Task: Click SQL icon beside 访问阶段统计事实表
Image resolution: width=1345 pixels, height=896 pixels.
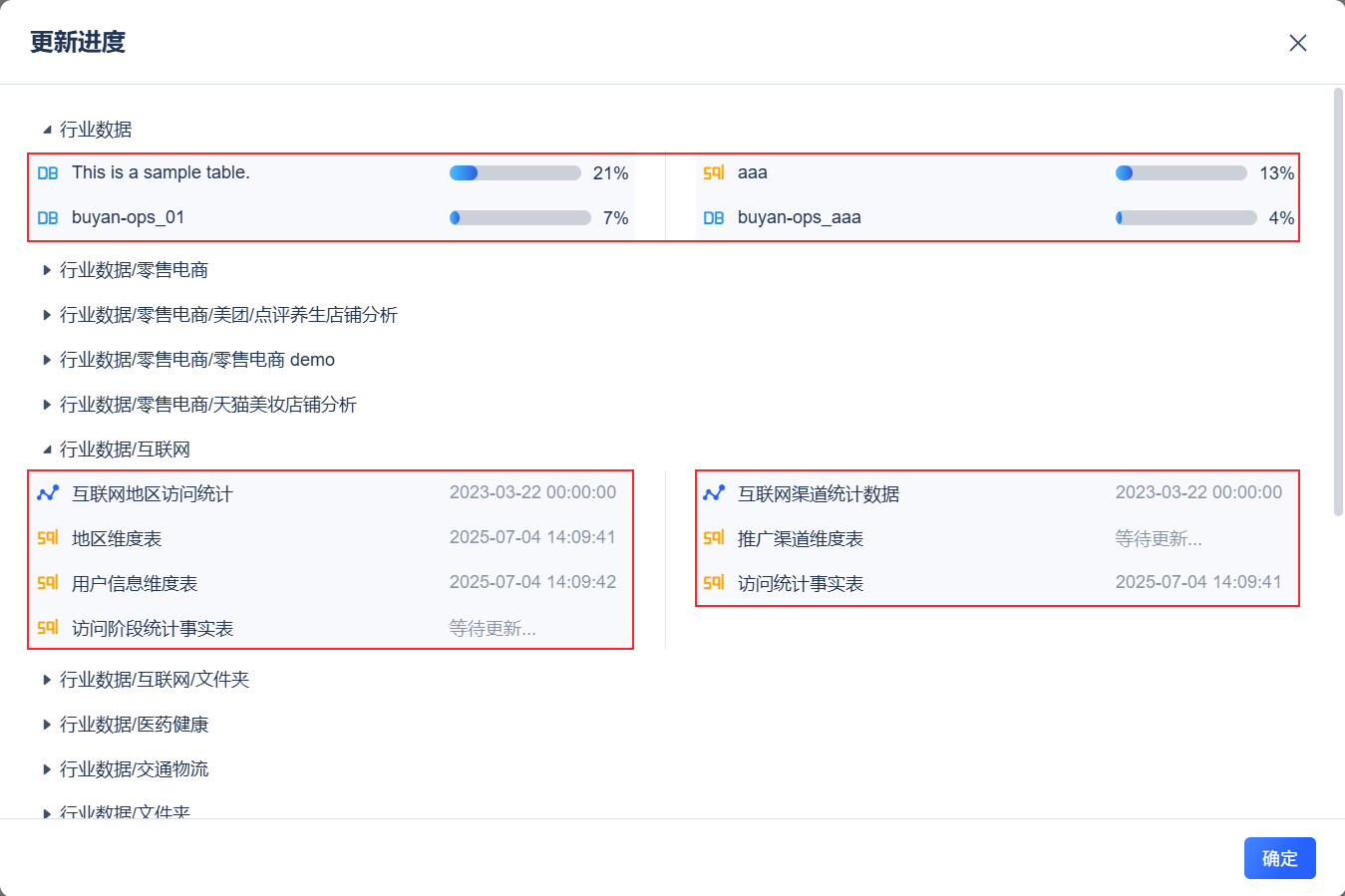Action: click(48, 628)
